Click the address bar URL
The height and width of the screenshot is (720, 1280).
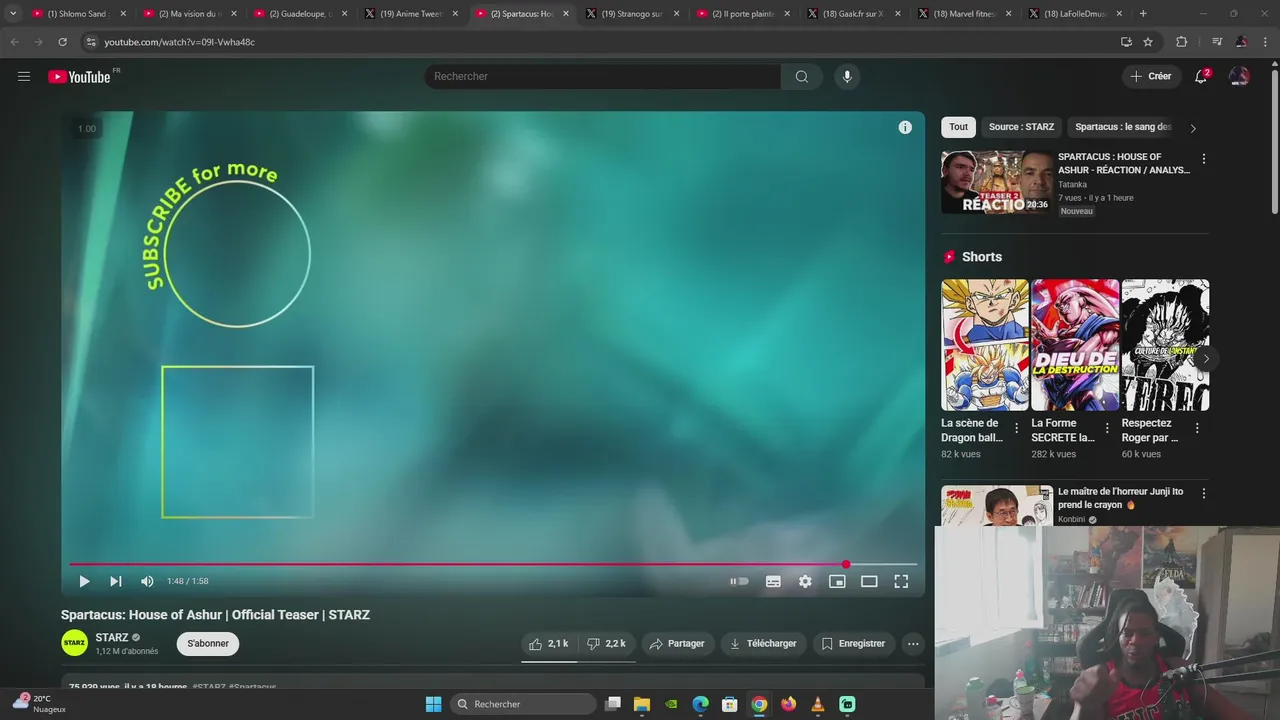[x=179, y=42]
